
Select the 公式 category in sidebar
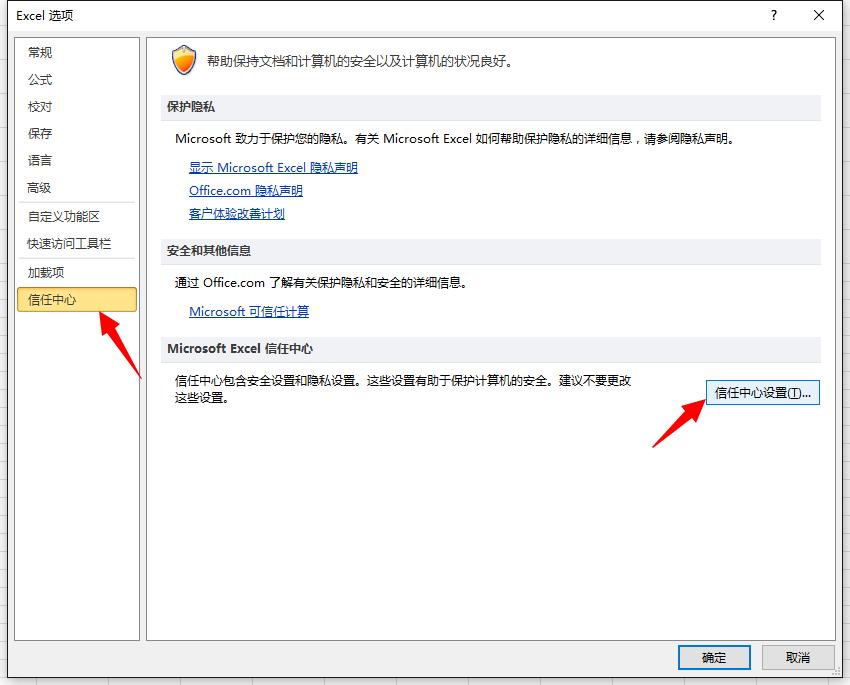tap(40, 80)
